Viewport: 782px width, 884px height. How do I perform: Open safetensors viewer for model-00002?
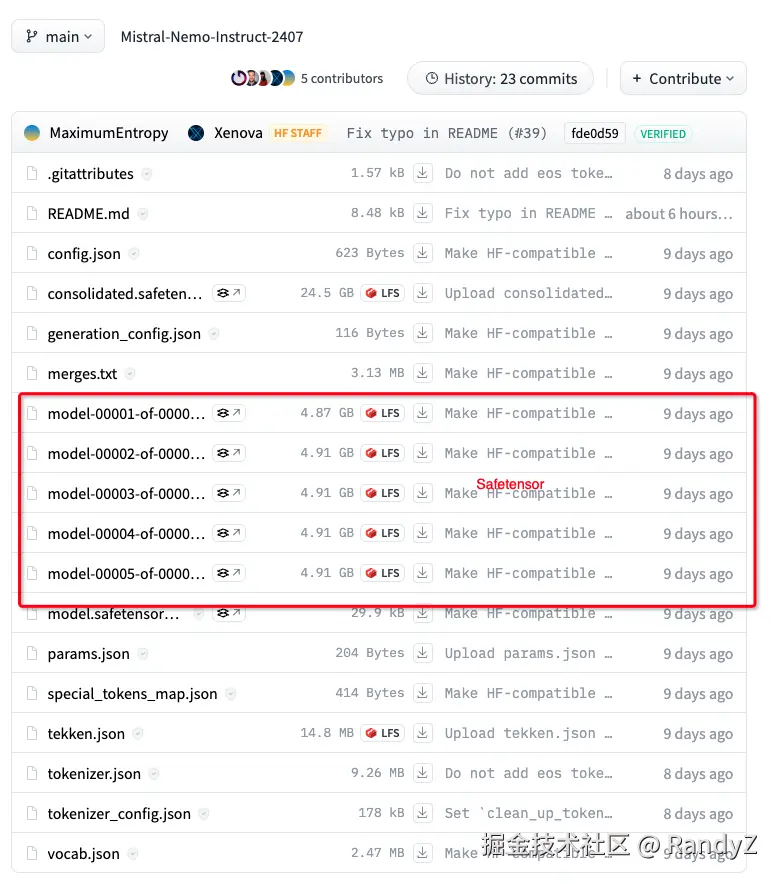(229, 453)
